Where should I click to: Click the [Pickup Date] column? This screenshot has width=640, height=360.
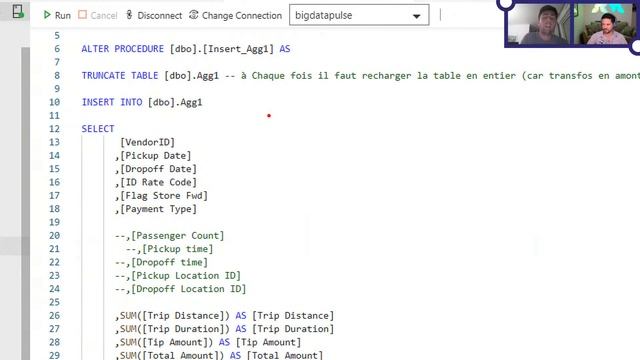click(x=156, y=156)
